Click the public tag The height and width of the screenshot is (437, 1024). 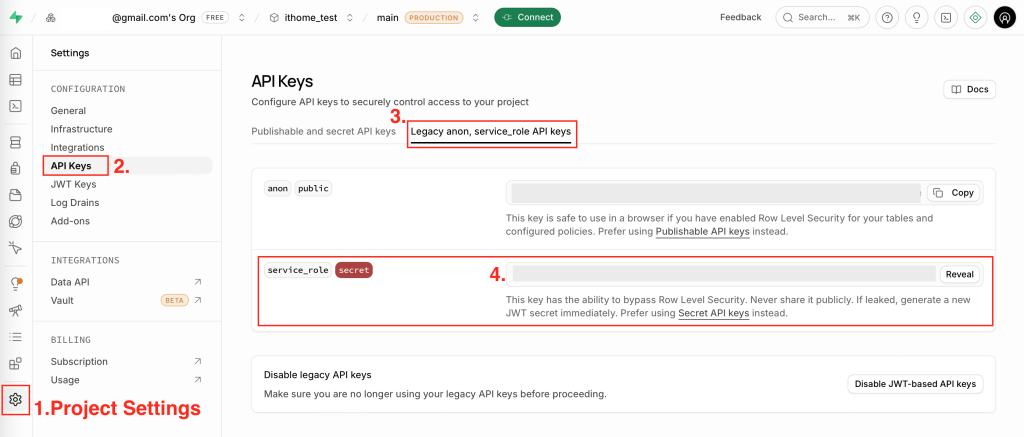(313, 189)
